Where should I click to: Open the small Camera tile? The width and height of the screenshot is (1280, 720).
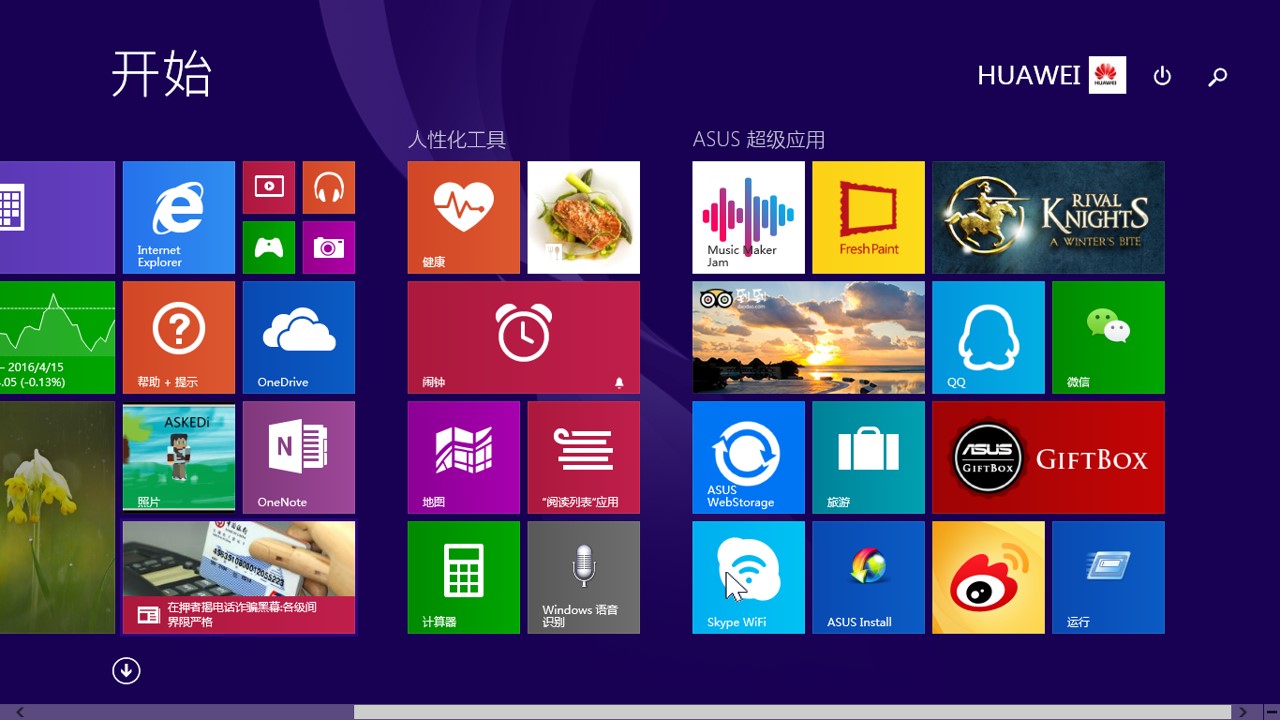pos(329,247)
